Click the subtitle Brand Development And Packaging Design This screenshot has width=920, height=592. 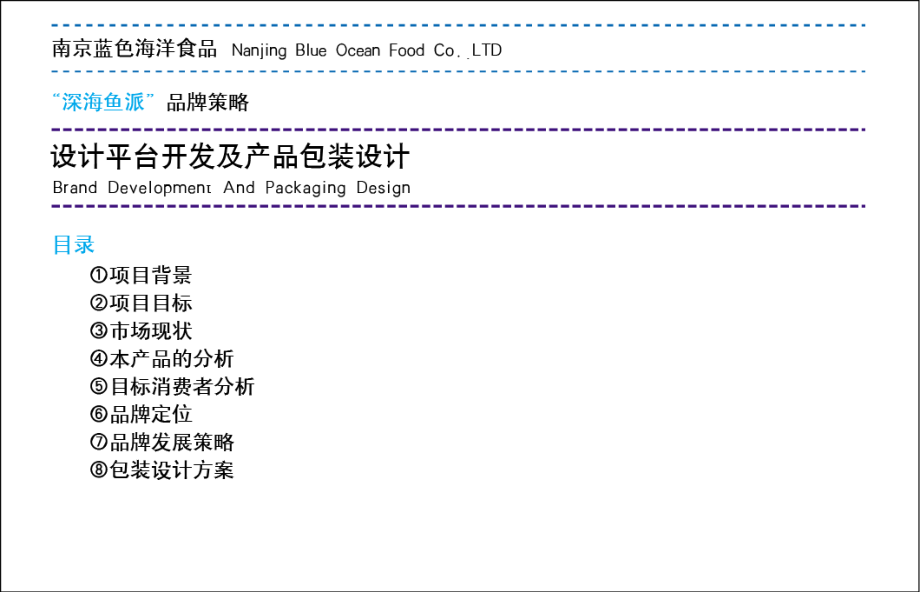coord(230,187)
